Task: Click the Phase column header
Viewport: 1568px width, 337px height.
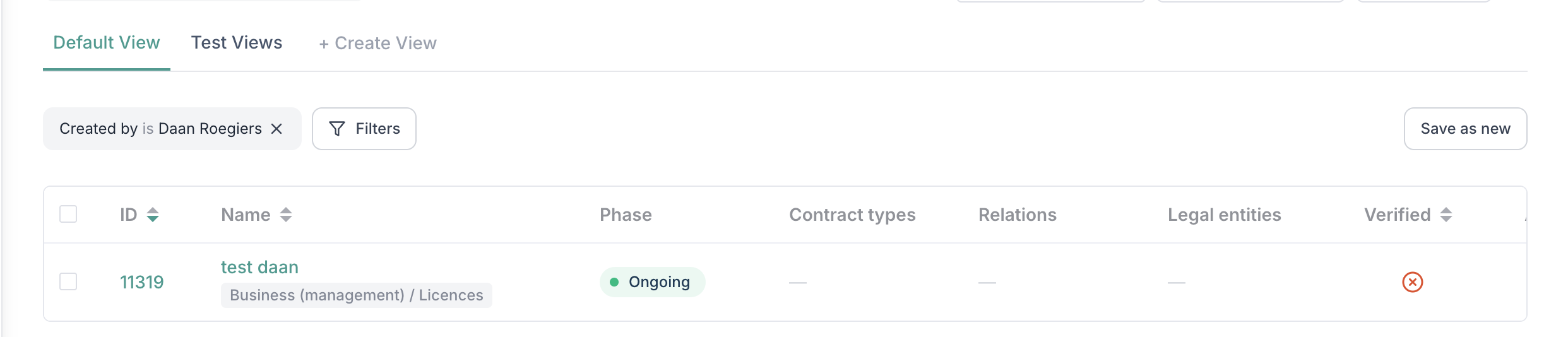Action: pos(626,215)
